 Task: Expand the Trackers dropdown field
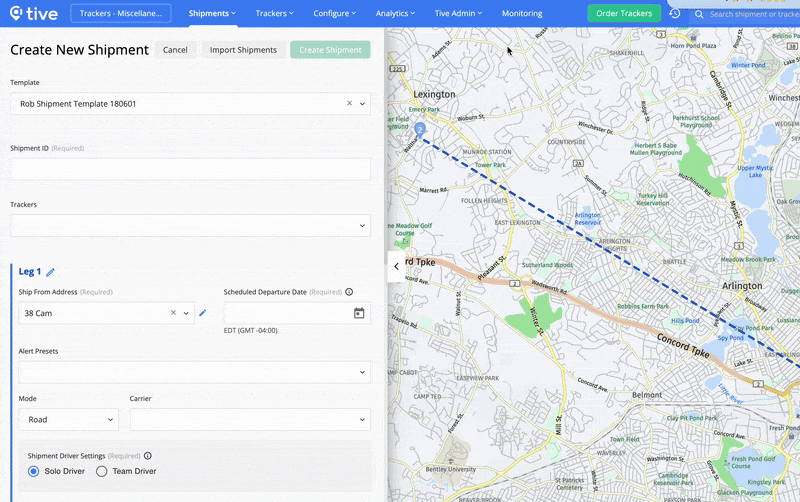pos(190,226)
